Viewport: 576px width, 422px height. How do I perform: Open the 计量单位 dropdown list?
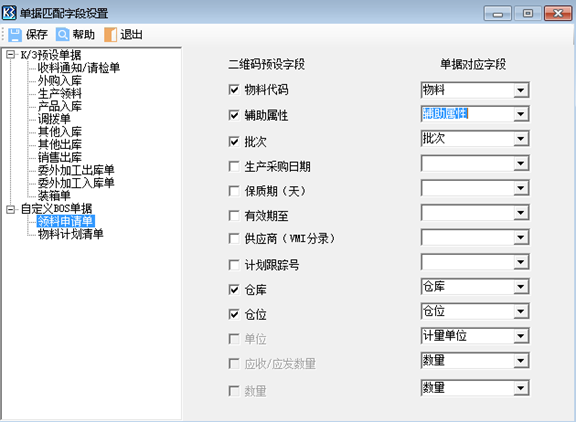pyautogui.click(x=521, y=336)
